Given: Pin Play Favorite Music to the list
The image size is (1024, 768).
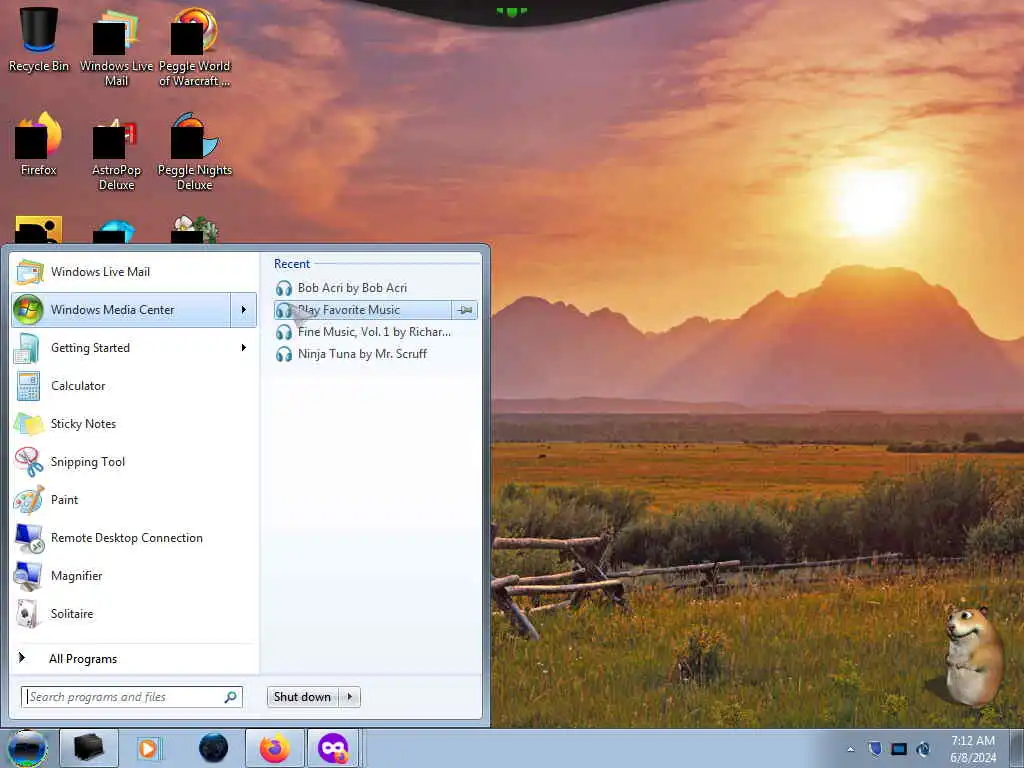Looking at the screenshot, I should point(465,310).
